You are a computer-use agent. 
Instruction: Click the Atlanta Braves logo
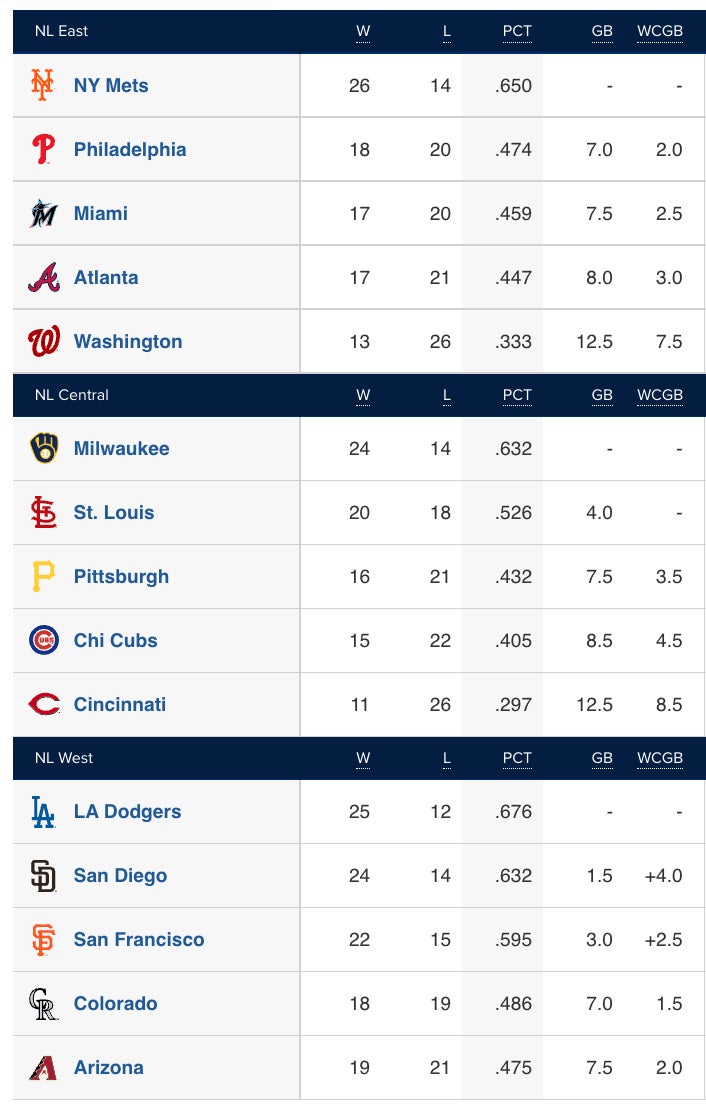coord(43,277)
